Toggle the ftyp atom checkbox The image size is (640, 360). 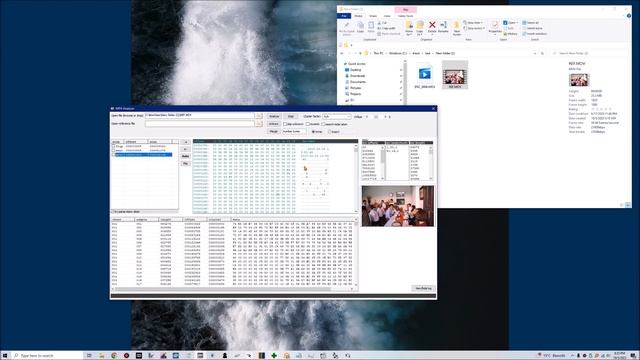click(x=113, y=146)
